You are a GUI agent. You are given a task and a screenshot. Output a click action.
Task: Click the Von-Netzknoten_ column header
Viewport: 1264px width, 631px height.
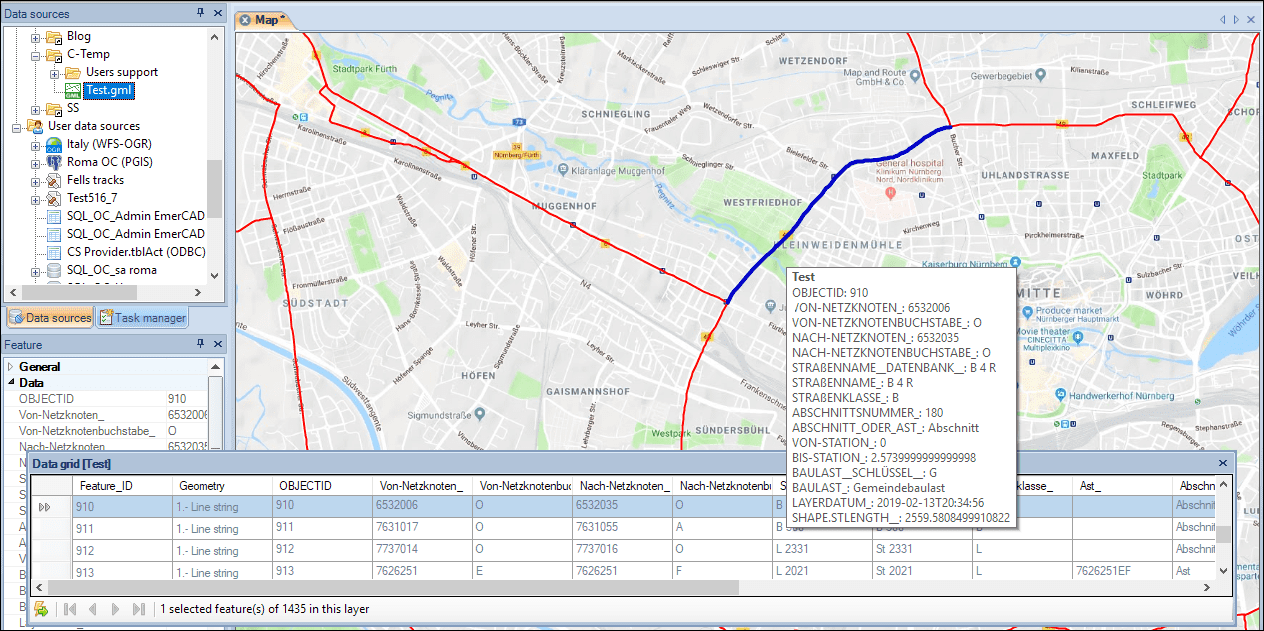pos(423,486)
